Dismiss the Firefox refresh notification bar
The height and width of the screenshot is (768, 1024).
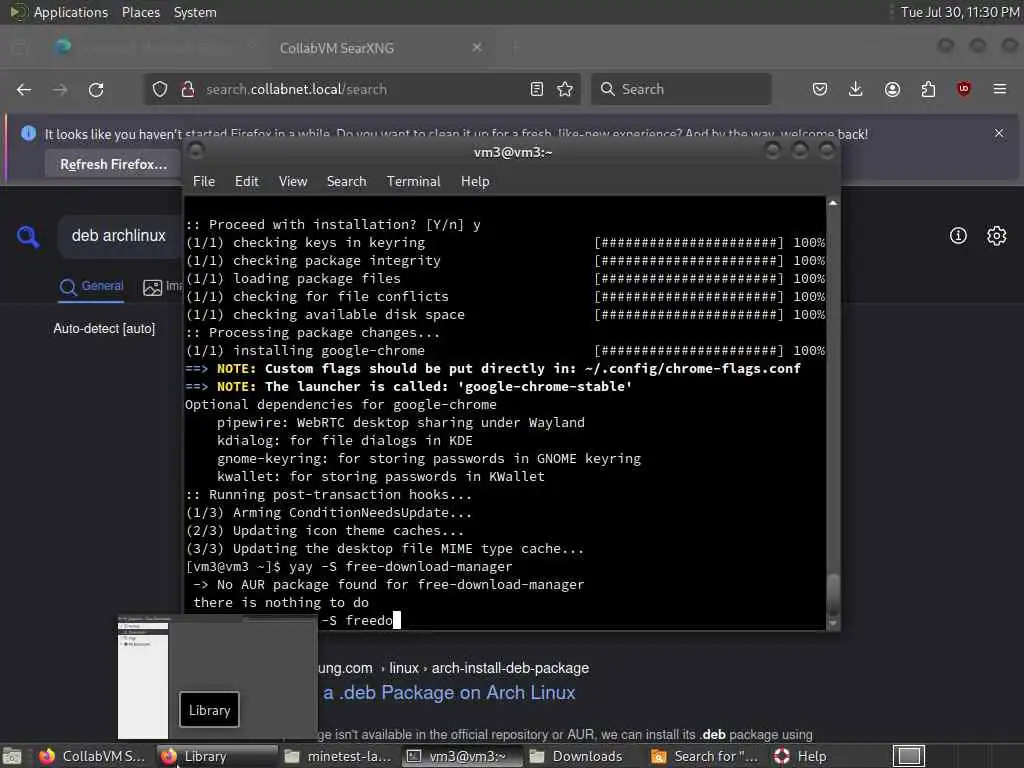(x=999, y=133)
